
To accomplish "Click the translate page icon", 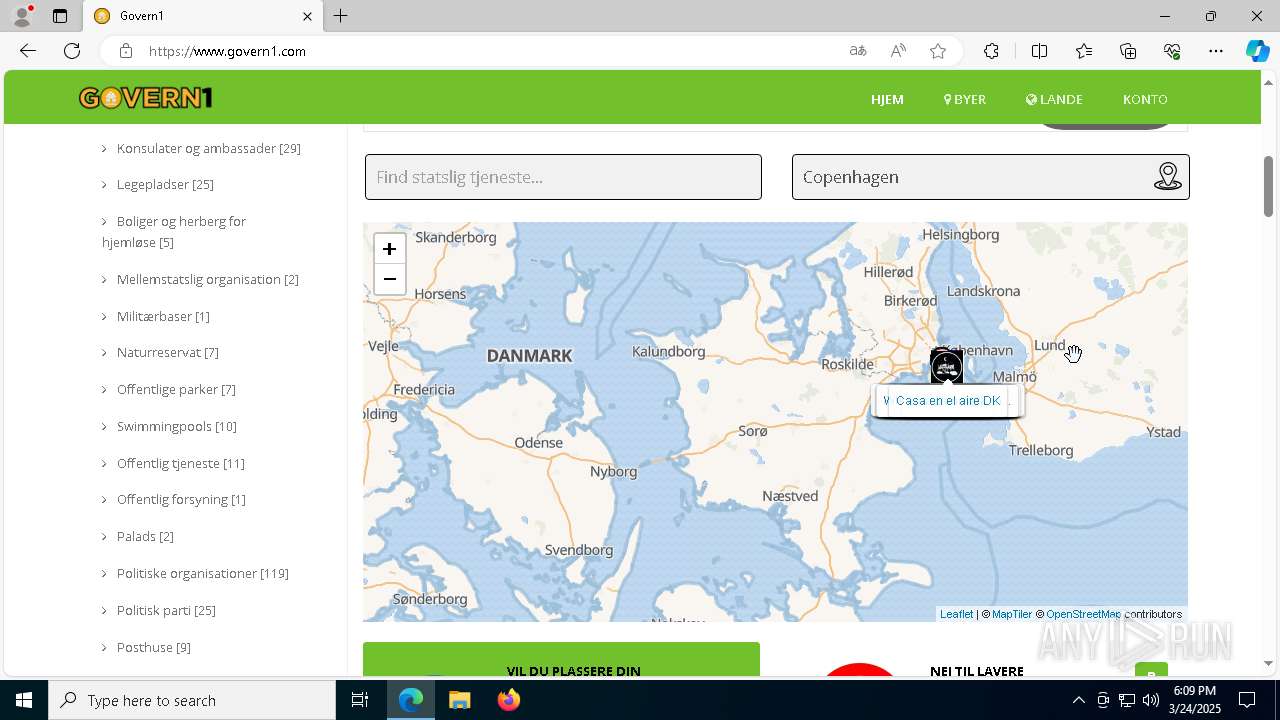I will coord(857,51).
